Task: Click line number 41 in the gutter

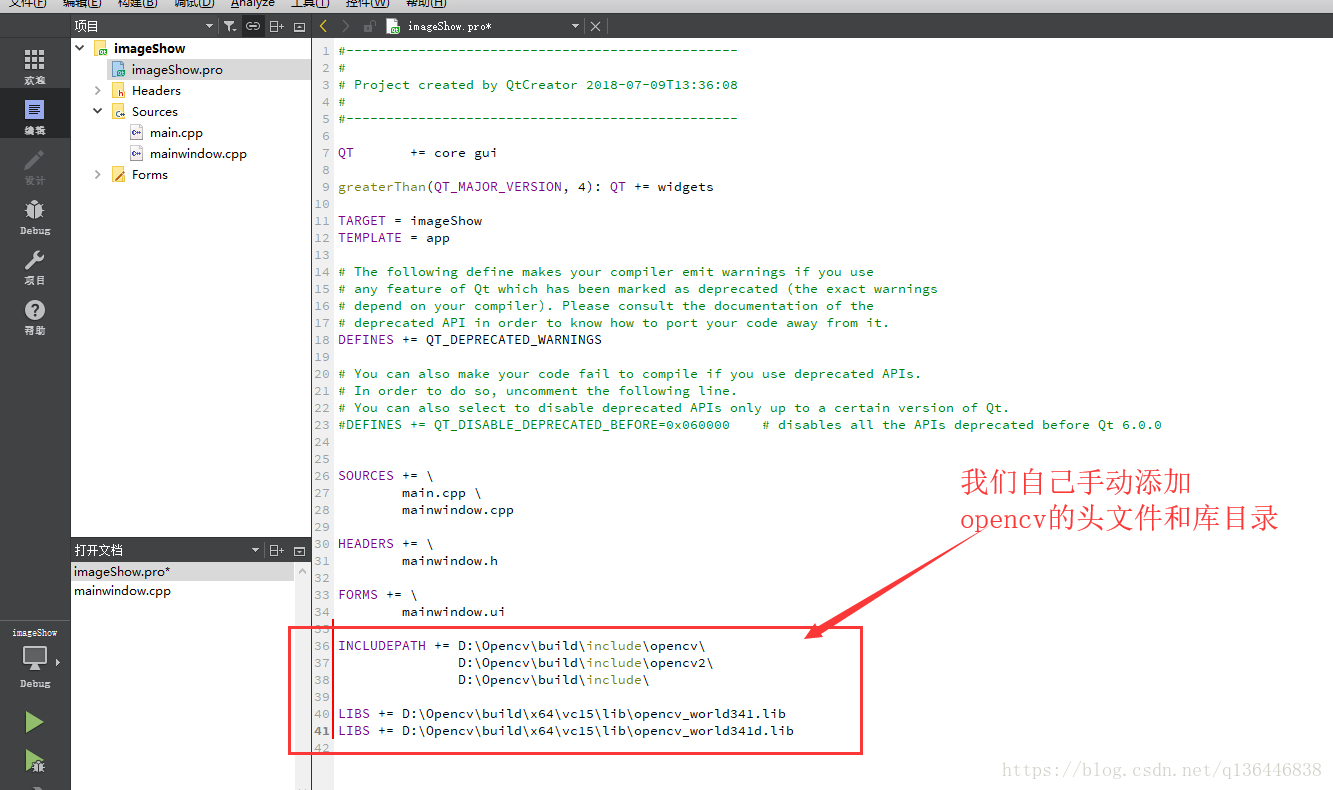Action: point(322,730)
